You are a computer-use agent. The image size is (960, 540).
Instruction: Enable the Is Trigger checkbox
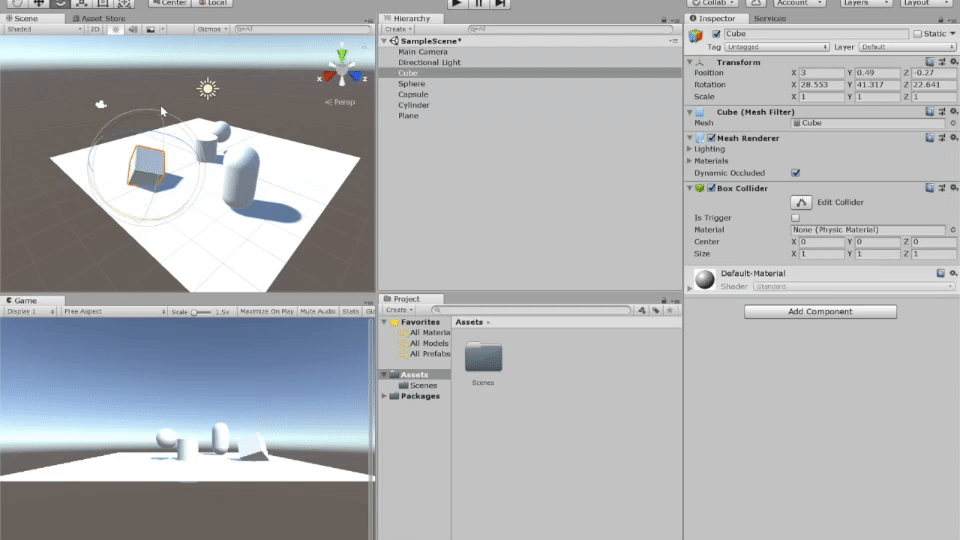tap(796, 217)
